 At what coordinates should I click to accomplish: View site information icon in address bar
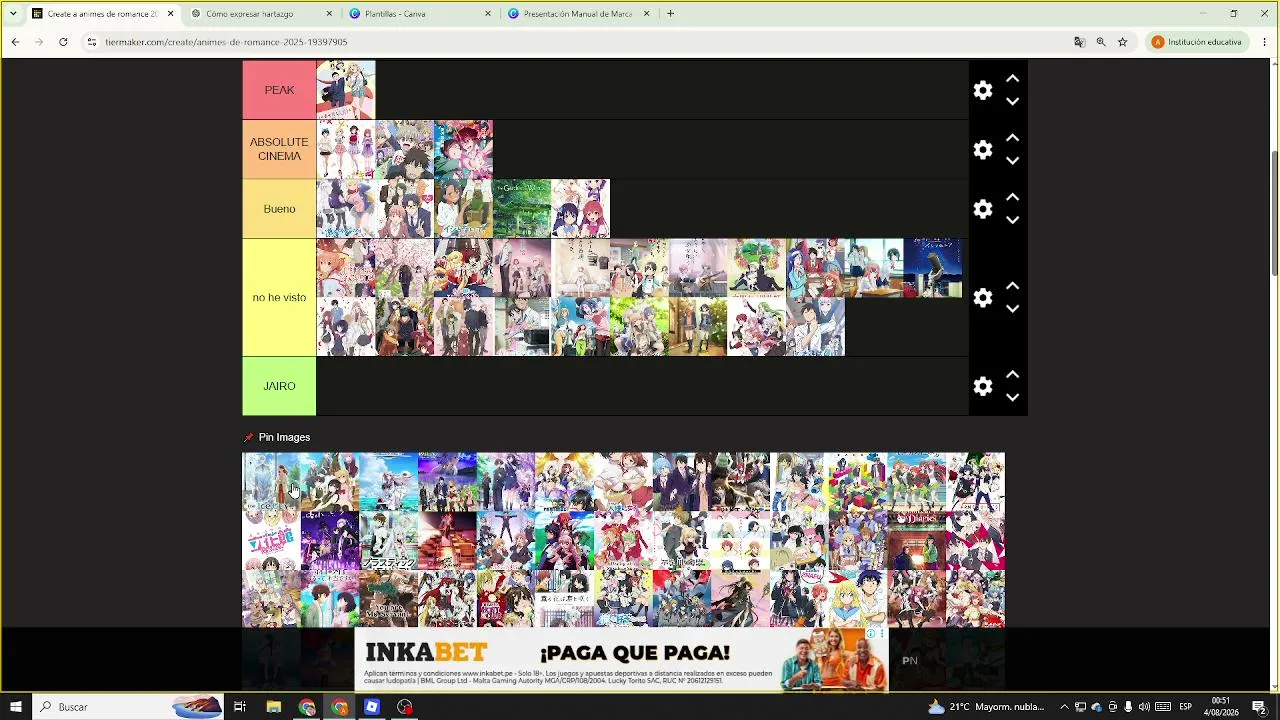pyautogui.click(x=91, y=42)
